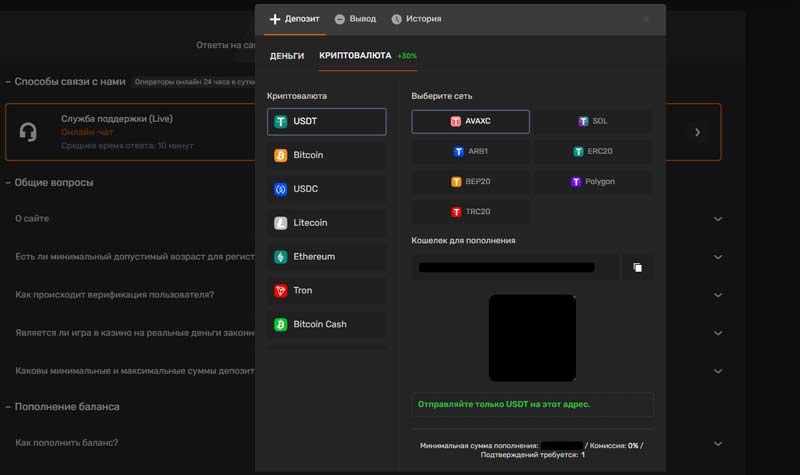Click the copy wallet address icon

(x=637, y=268)
